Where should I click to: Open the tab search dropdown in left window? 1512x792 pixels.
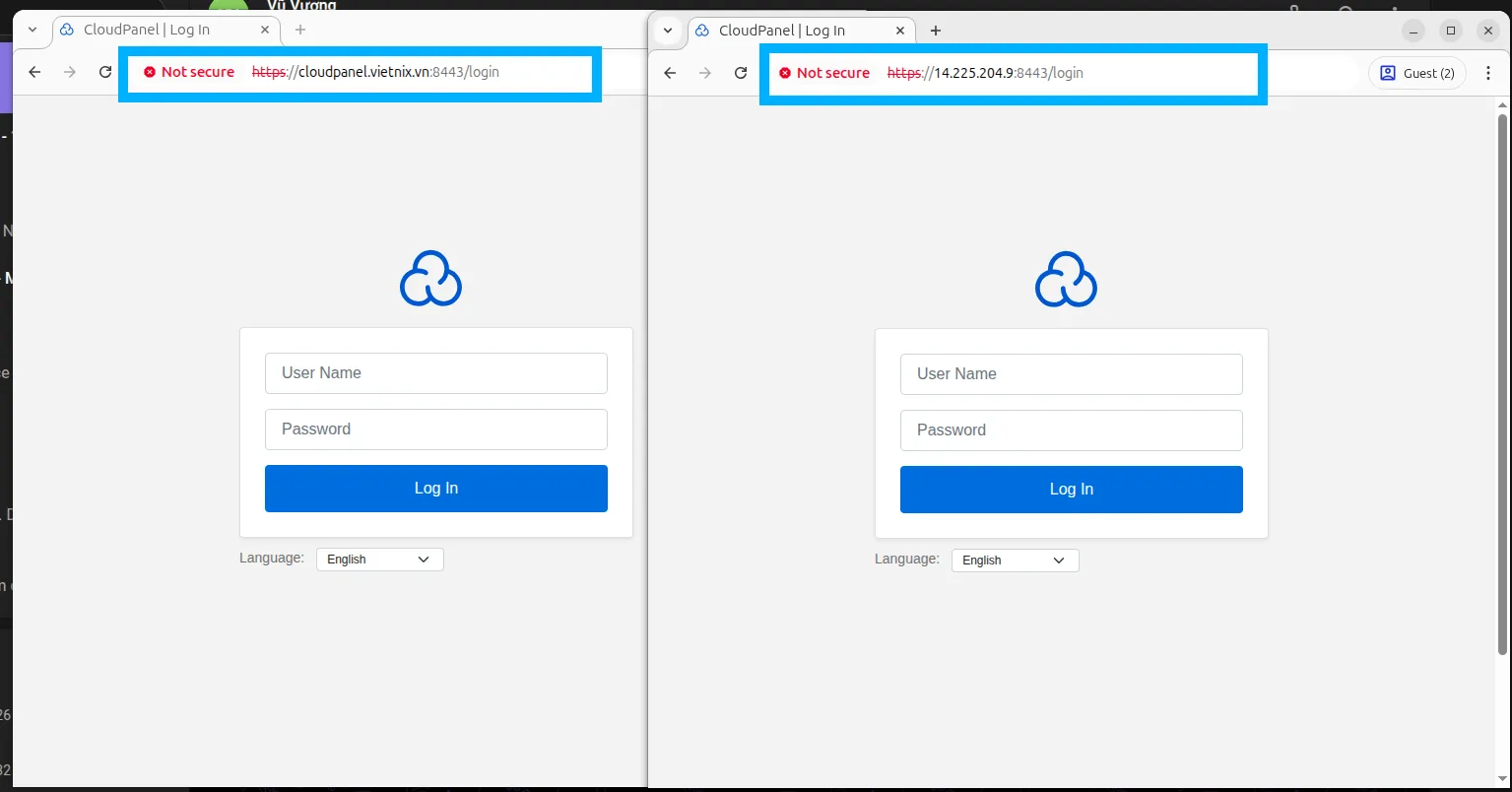point(32,30)
